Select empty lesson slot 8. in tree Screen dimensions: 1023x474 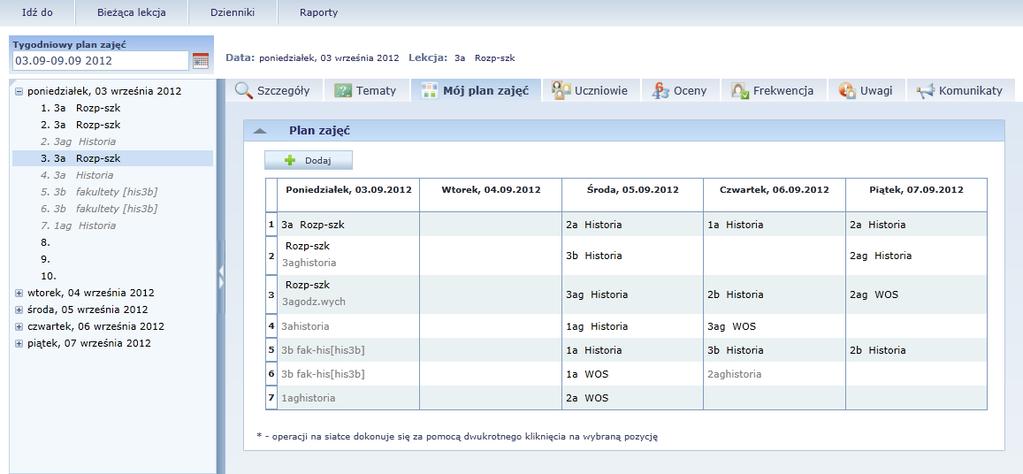click(x=45, y=243)
